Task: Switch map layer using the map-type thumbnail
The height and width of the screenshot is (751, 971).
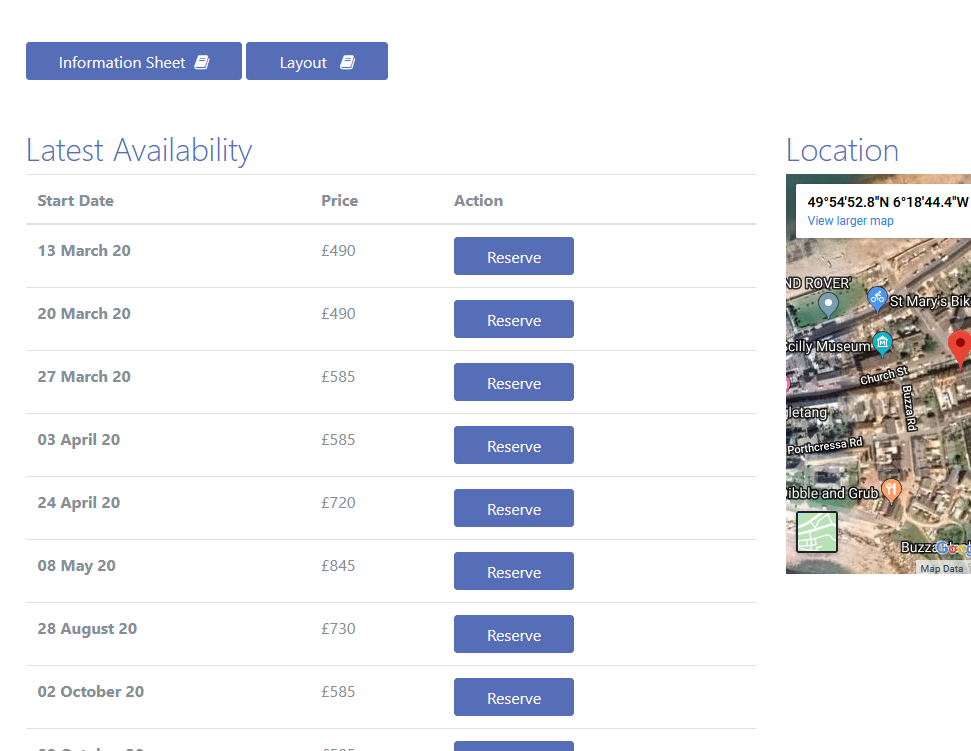Action: 816,531
